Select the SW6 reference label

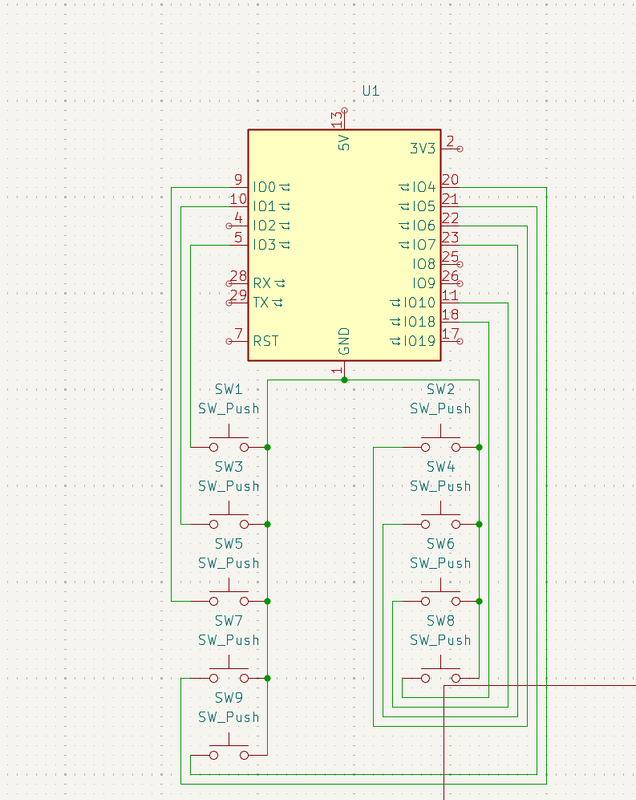click(x=441, y=544)
